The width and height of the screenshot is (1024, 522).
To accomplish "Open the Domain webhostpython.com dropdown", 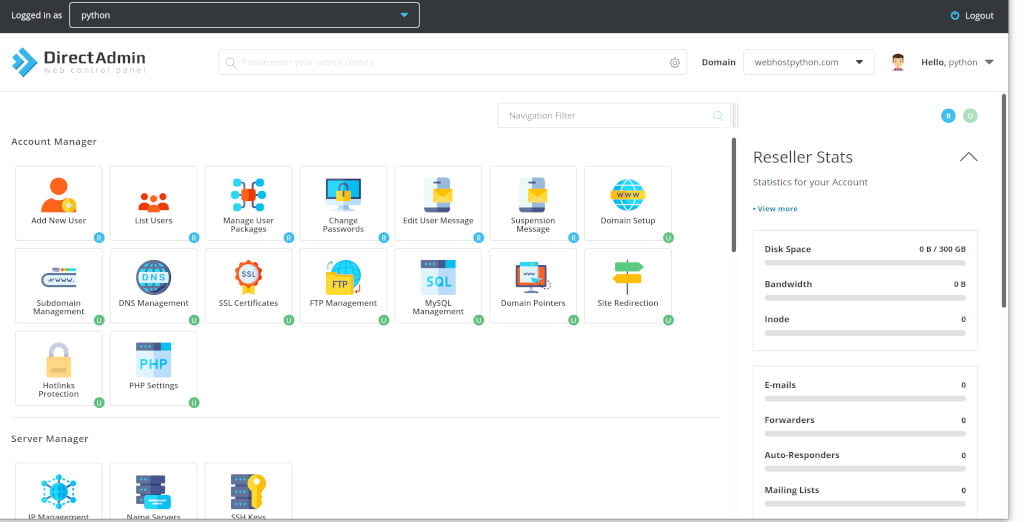I will click(x=808, y=62).
